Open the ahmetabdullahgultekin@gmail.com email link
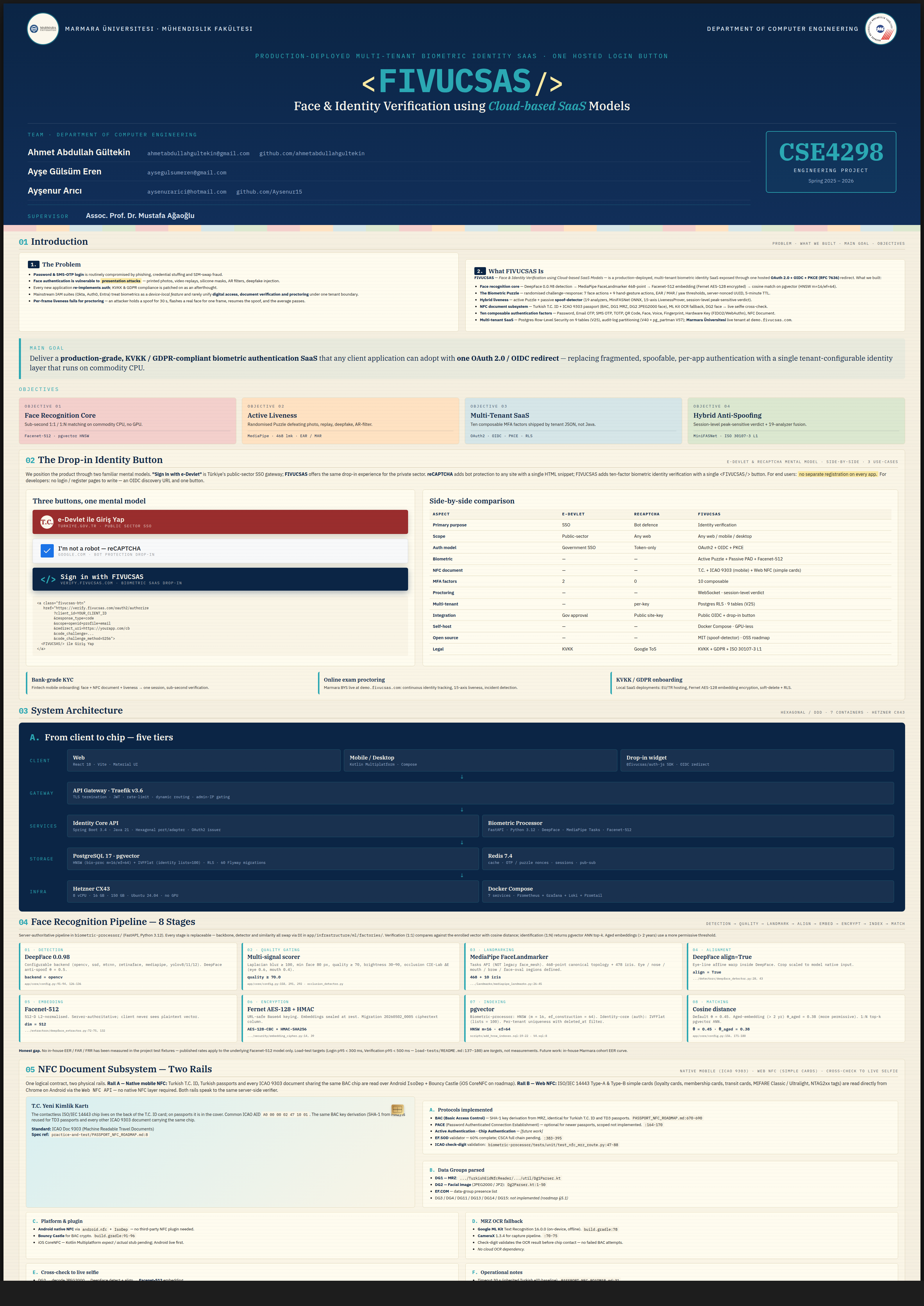The width and height of the screenshot is (924, 1306). pos(198,154)
